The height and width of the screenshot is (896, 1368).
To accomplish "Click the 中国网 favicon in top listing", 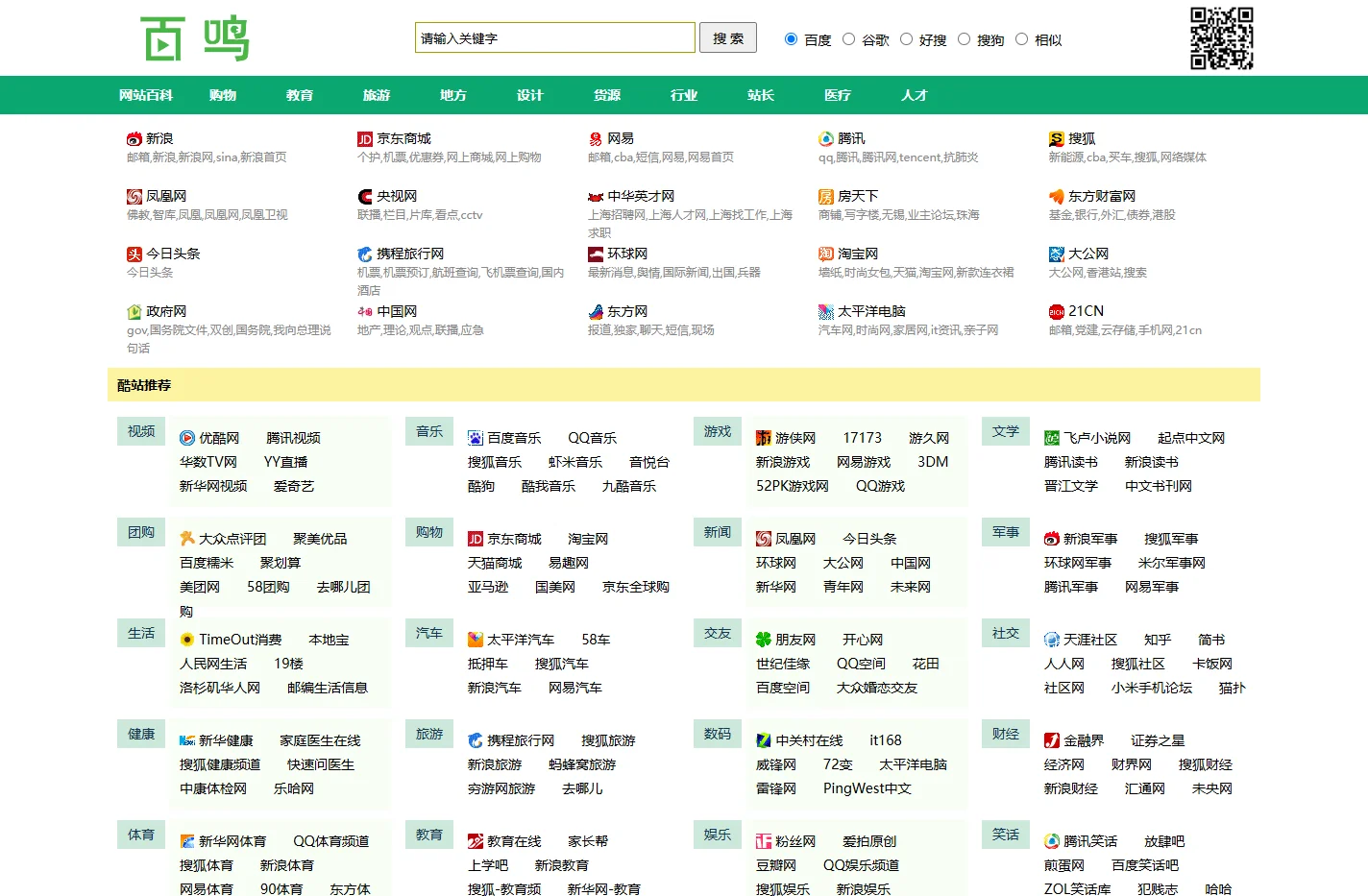I will [x=365, y=312].
